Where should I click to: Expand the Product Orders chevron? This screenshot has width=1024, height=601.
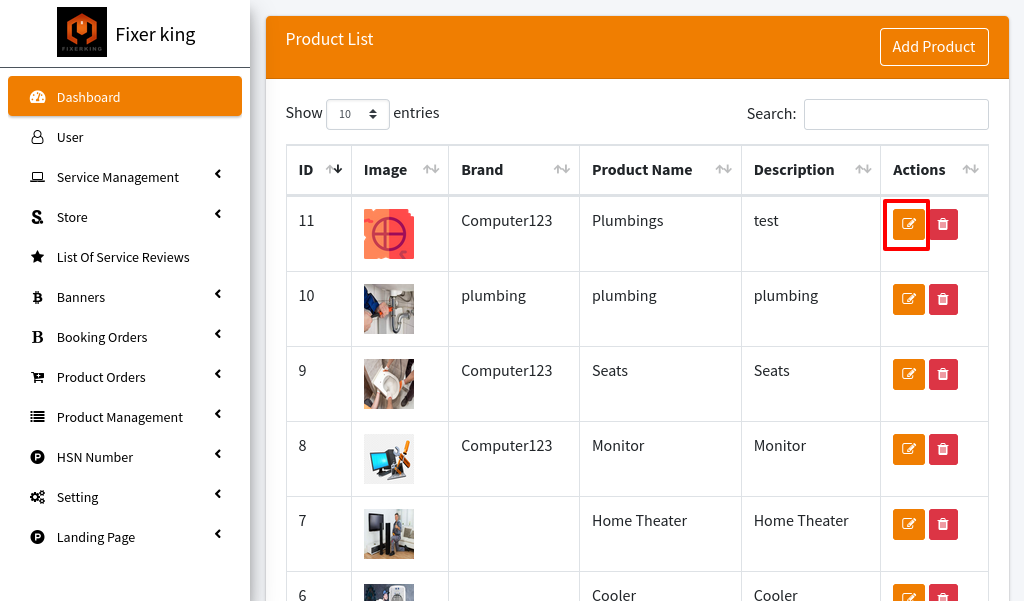218,374
